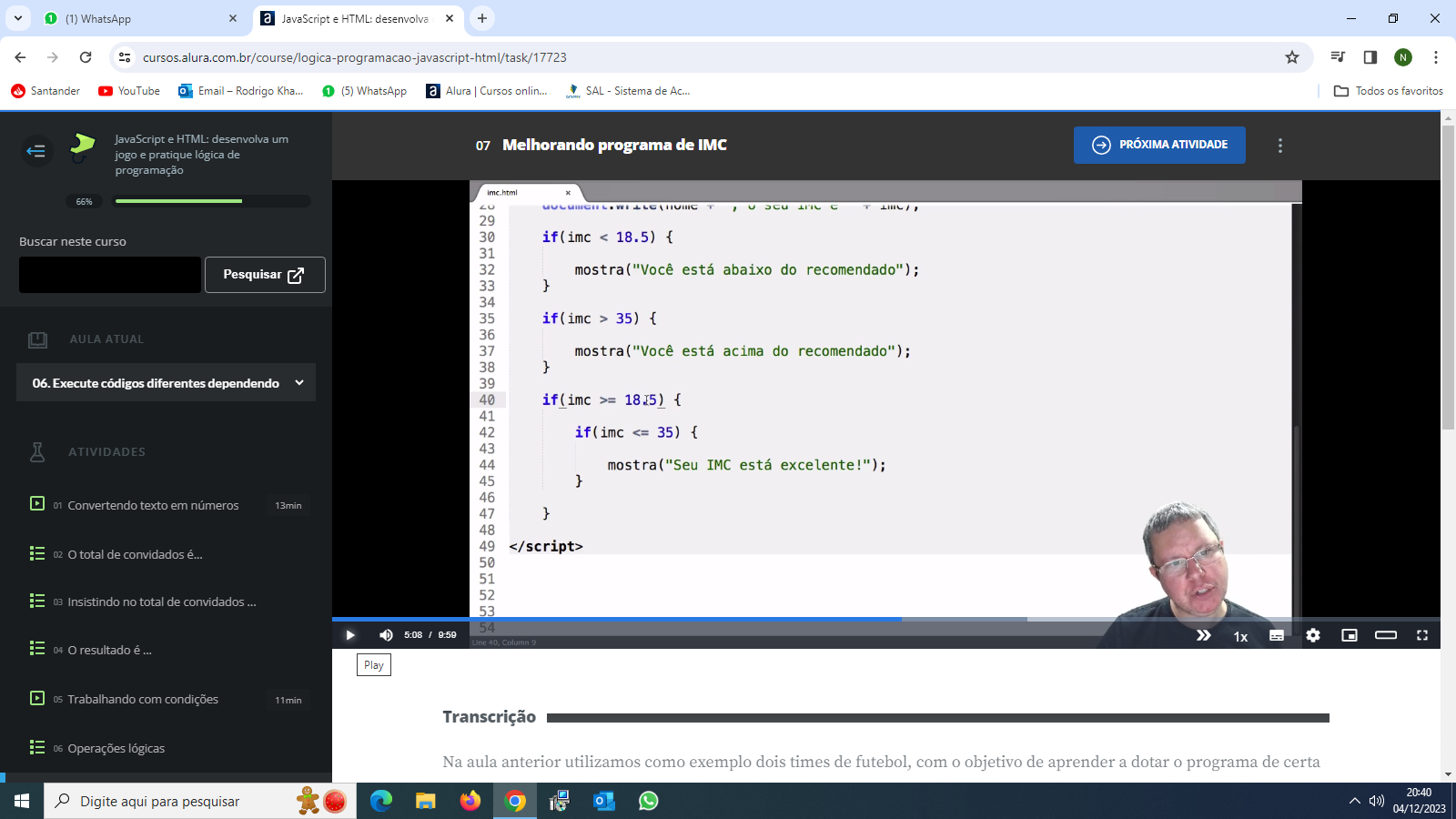
Task: Open the tab search dropdown arrow
Action: [x=18, y=18]
